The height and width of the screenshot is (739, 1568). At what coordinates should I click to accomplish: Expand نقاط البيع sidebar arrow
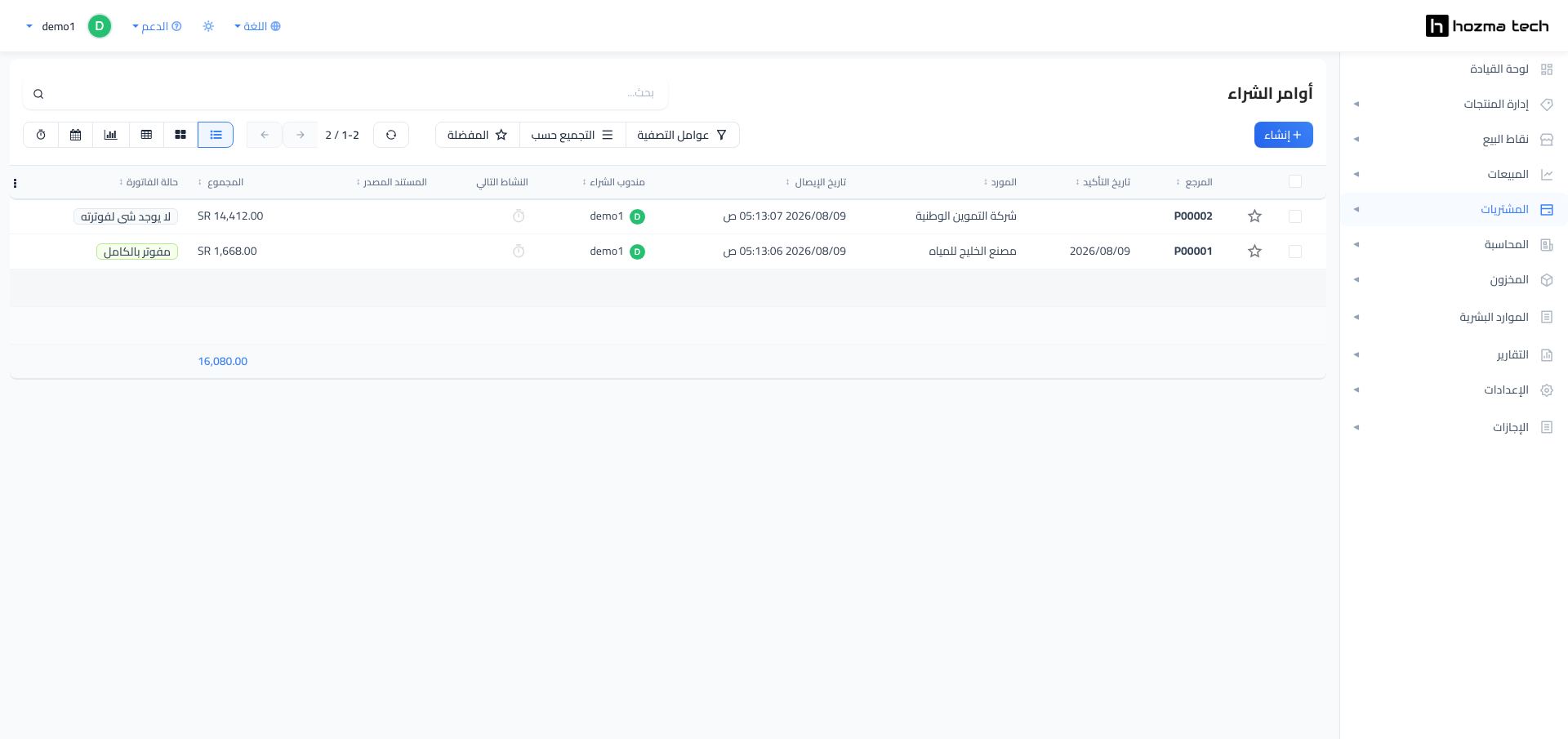[x=1356, y=140]
